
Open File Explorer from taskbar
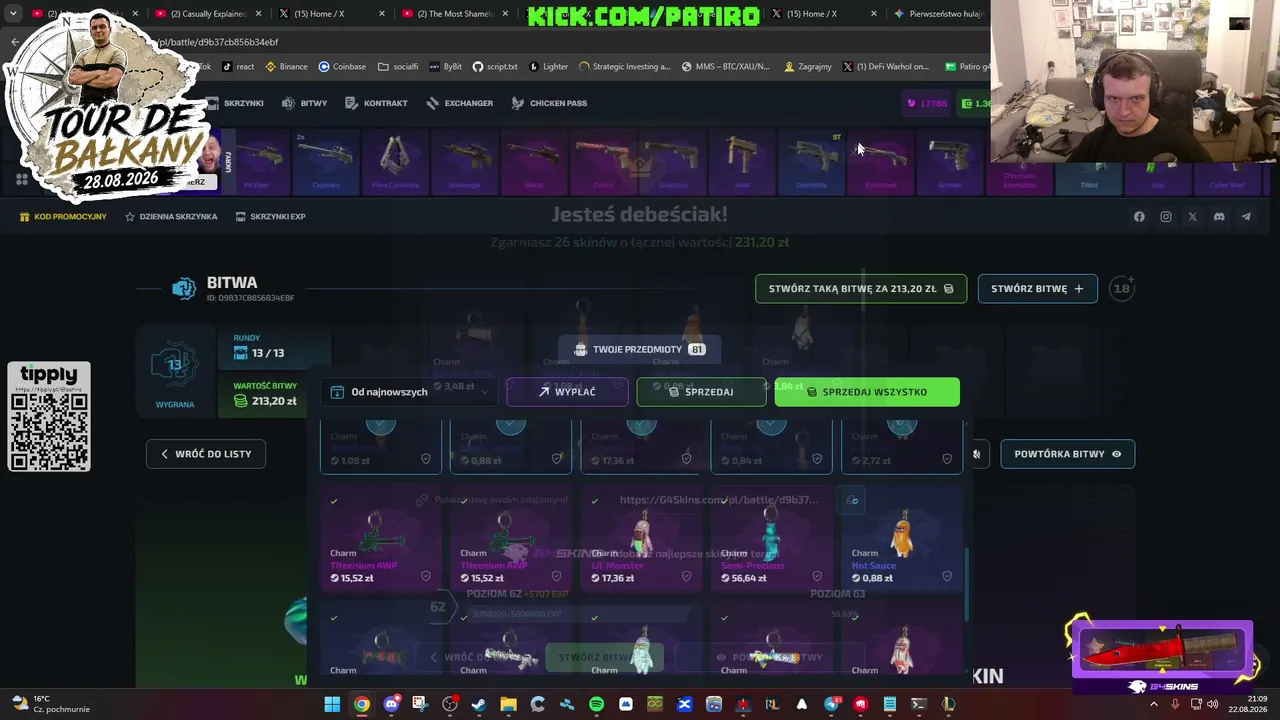(x=508, y=704)
